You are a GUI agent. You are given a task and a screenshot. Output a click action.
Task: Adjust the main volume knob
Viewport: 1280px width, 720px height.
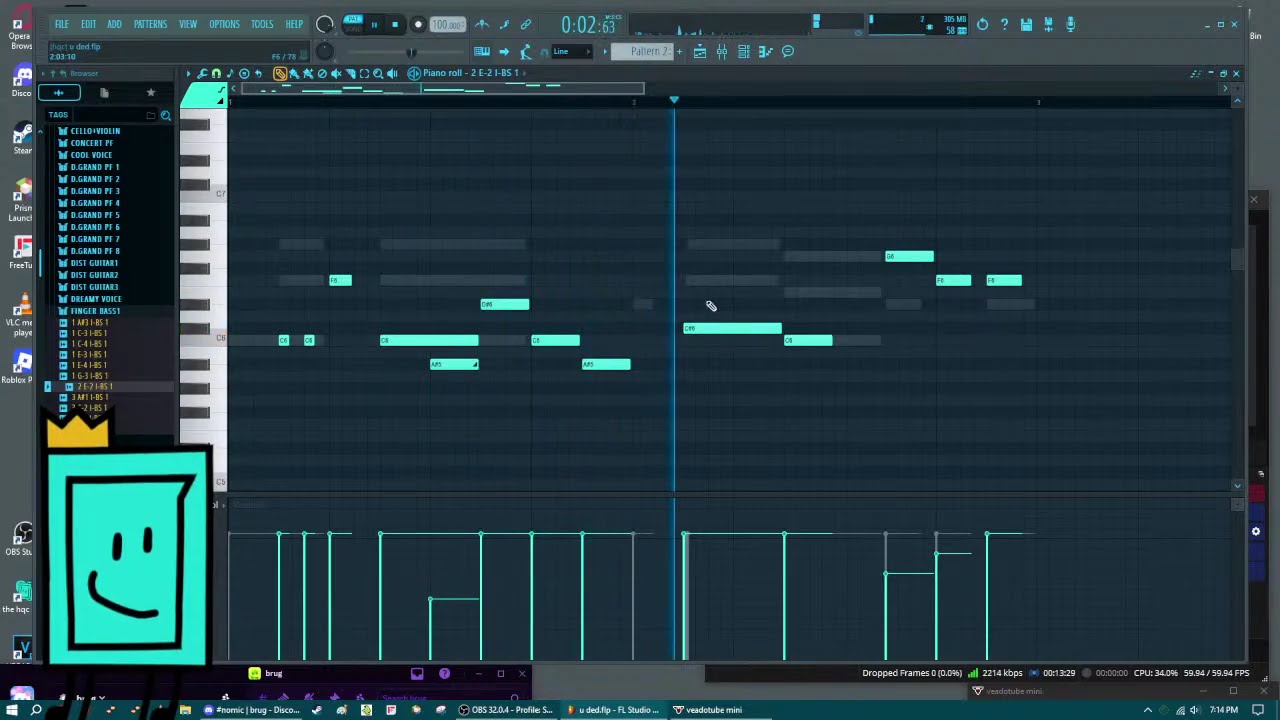tap(324, 24)
